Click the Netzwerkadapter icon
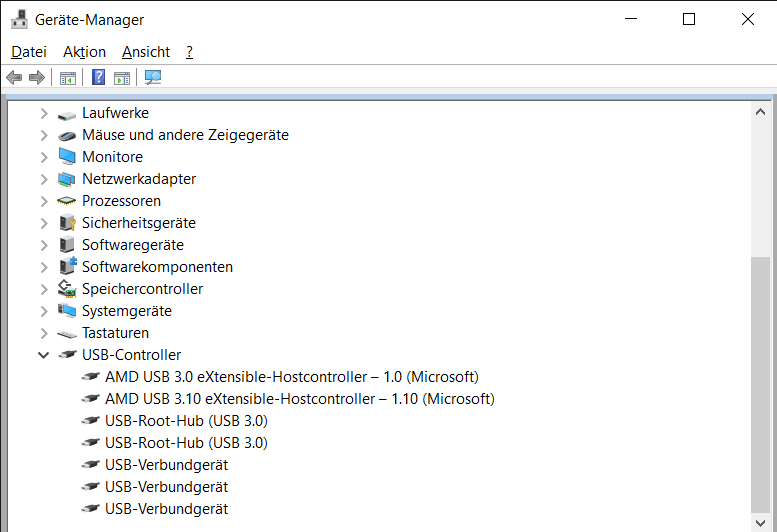 [66, 179]
